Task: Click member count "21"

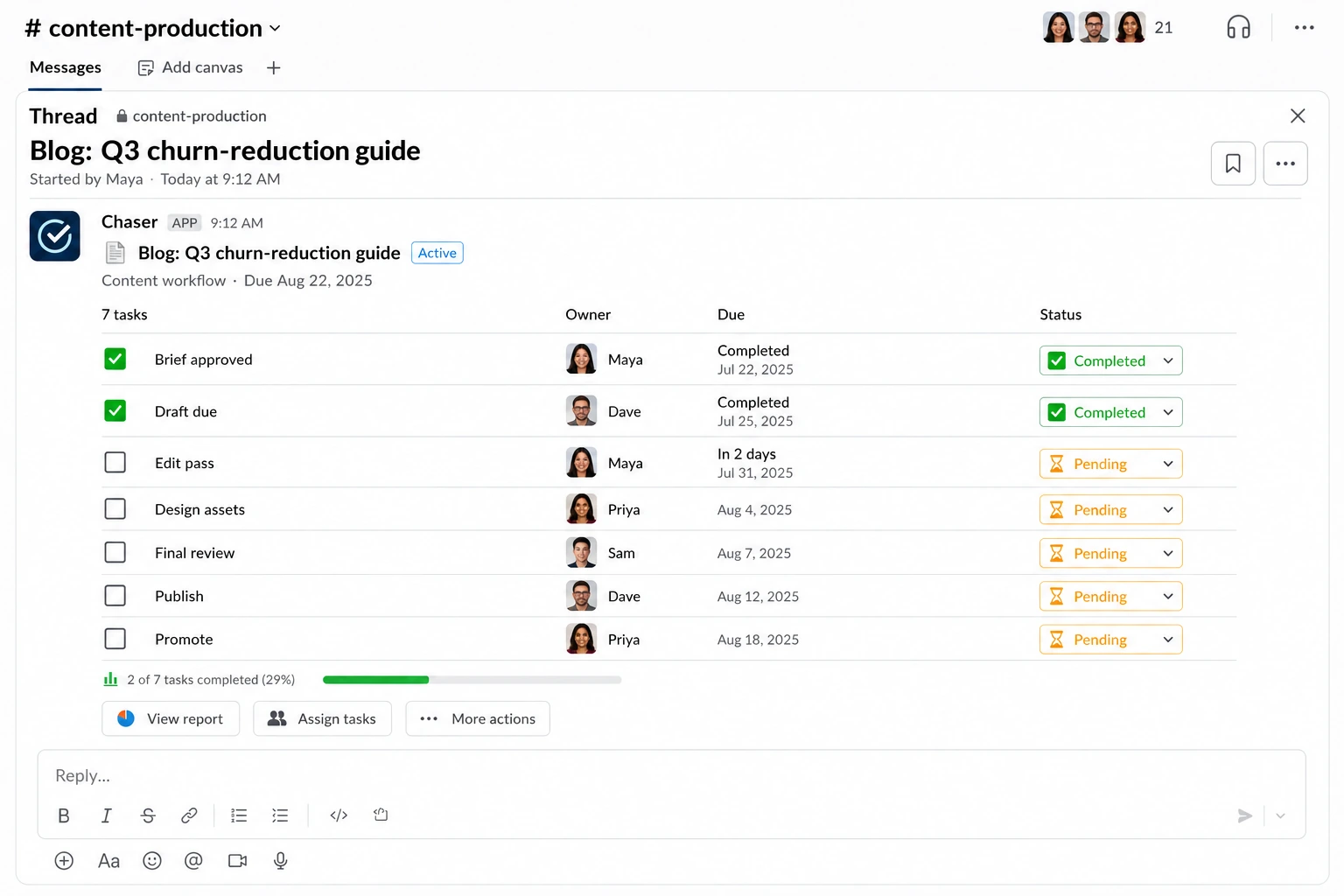Action: (1164, 28)
